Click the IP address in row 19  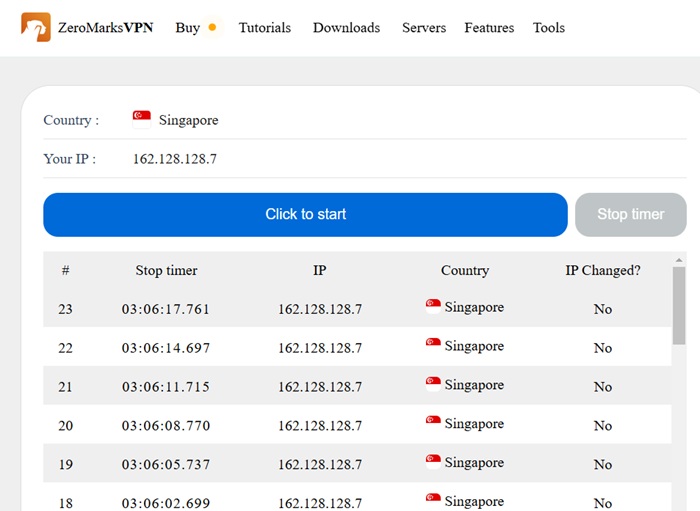point(320,465)
